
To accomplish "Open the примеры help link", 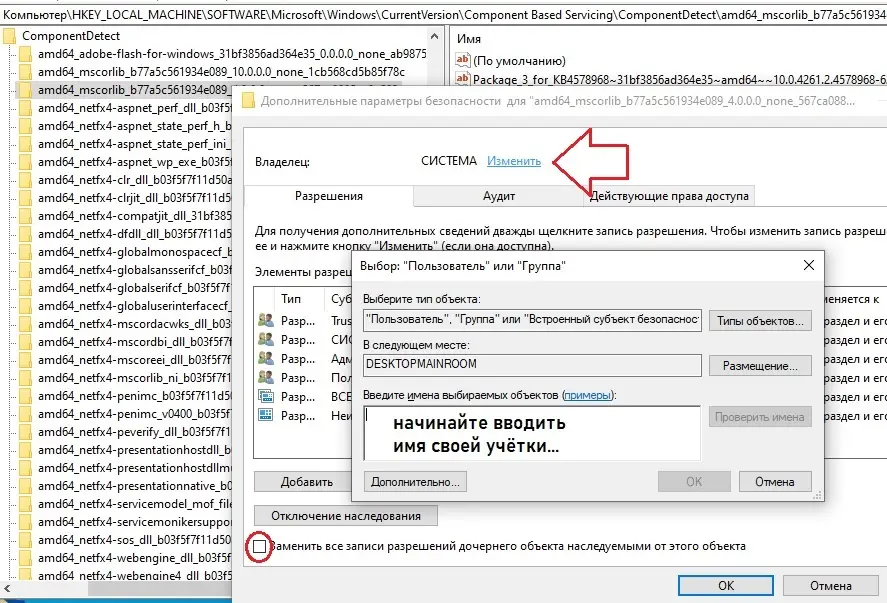I will tap(587, 396).
